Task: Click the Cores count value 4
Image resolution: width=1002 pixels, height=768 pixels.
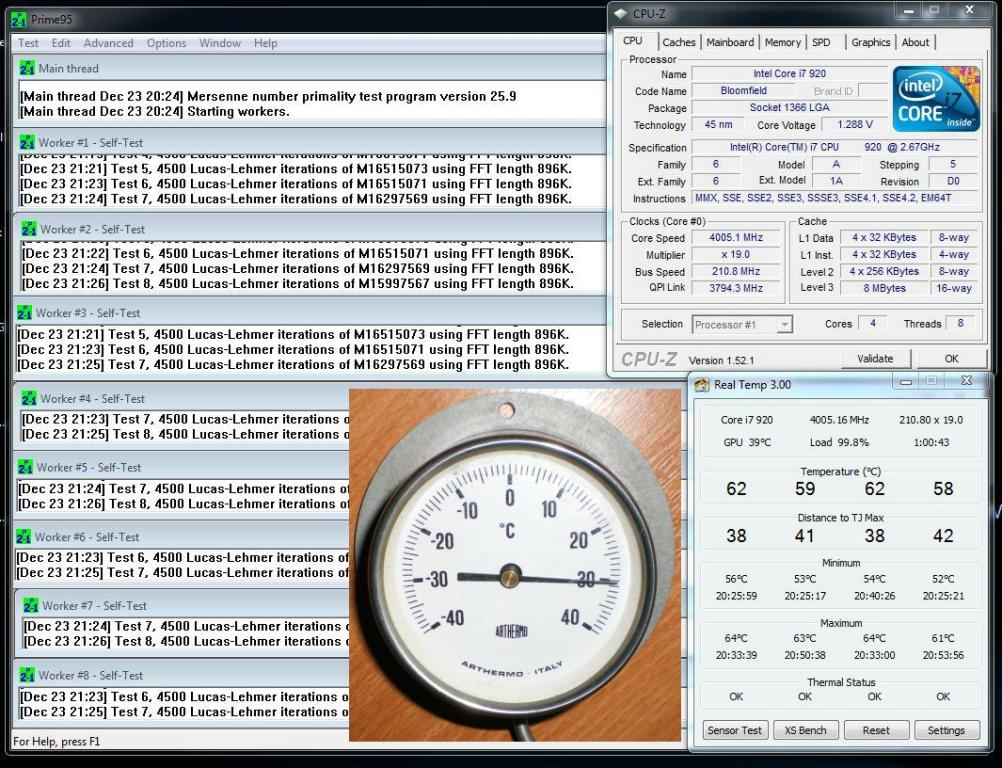Action: [x=872, y=323]
